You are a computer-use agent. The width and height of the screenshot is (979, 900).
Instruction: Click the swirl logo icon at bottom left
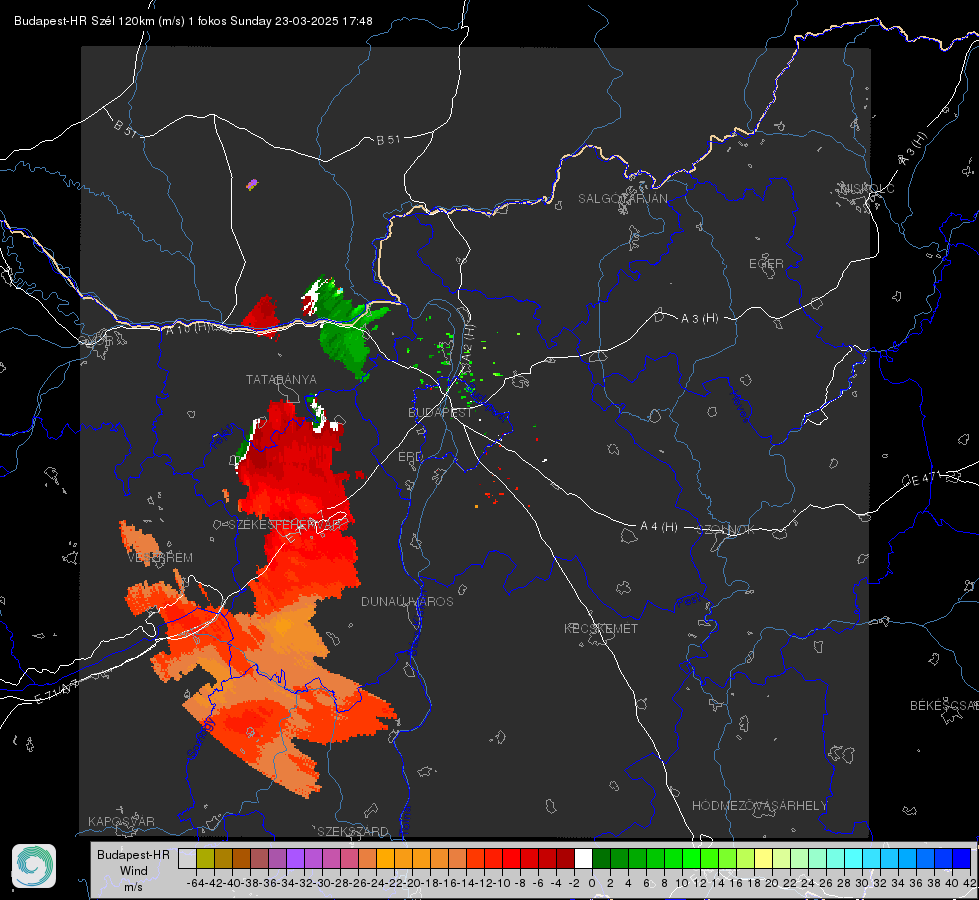tap(34, 866)
